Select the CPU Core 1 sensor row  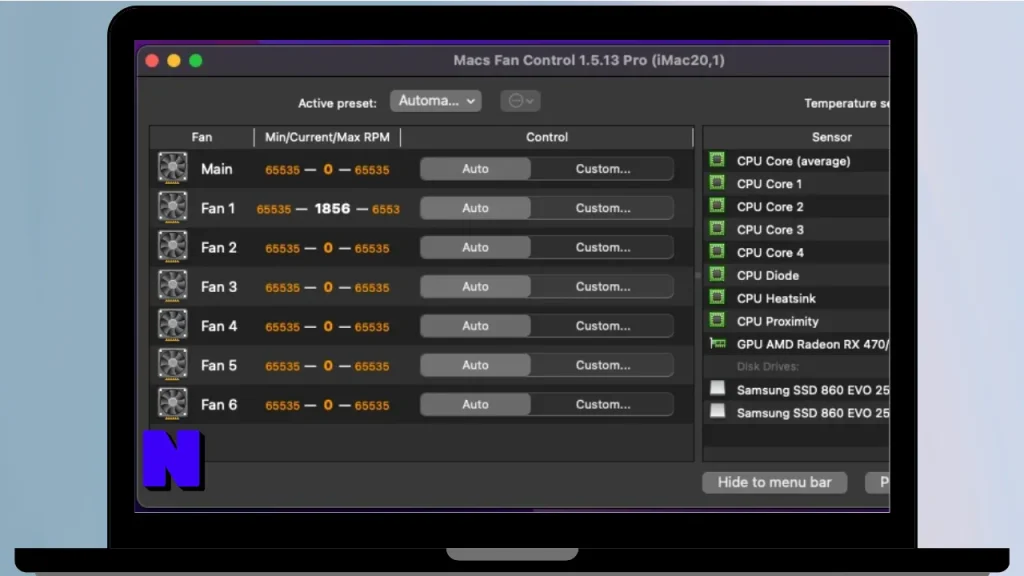[x=797, y=184]
